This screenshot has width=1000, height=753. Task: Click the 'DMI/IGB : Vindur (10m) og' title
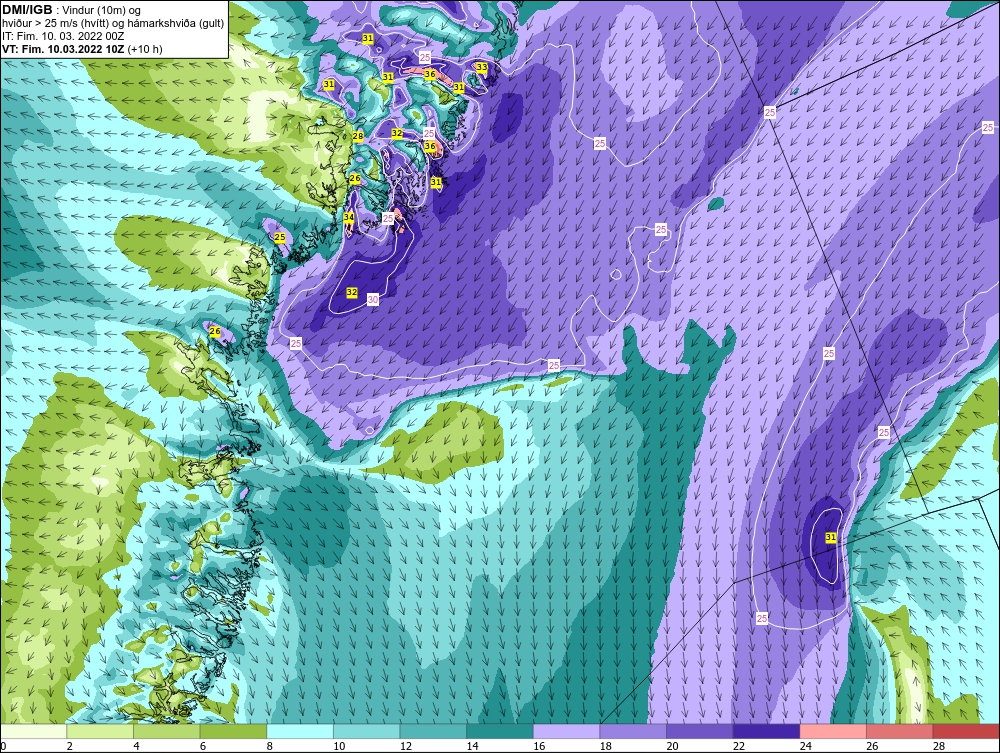[71, 10]
